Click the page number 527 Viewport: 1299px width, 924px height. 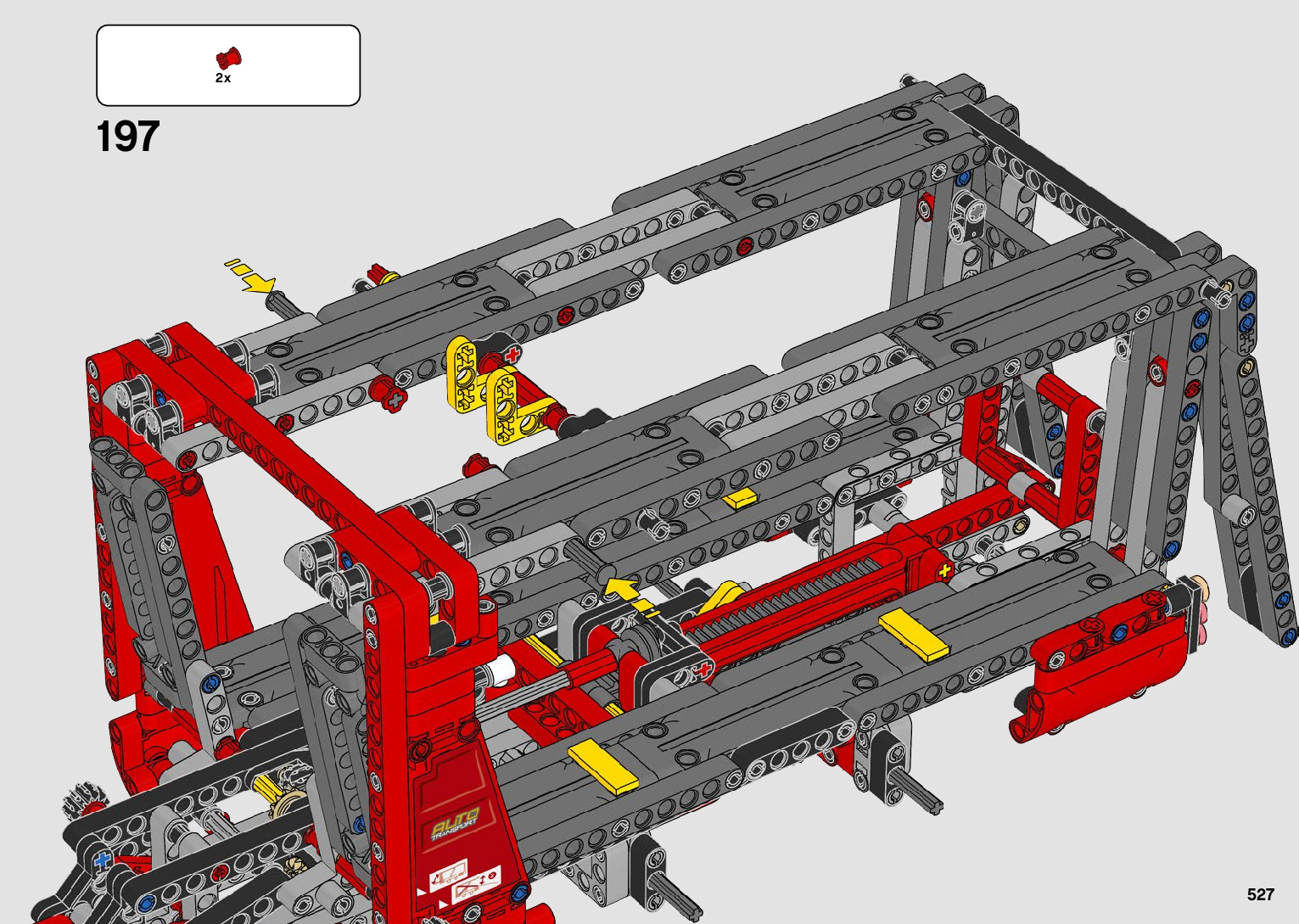click(x=1260, y=894)
